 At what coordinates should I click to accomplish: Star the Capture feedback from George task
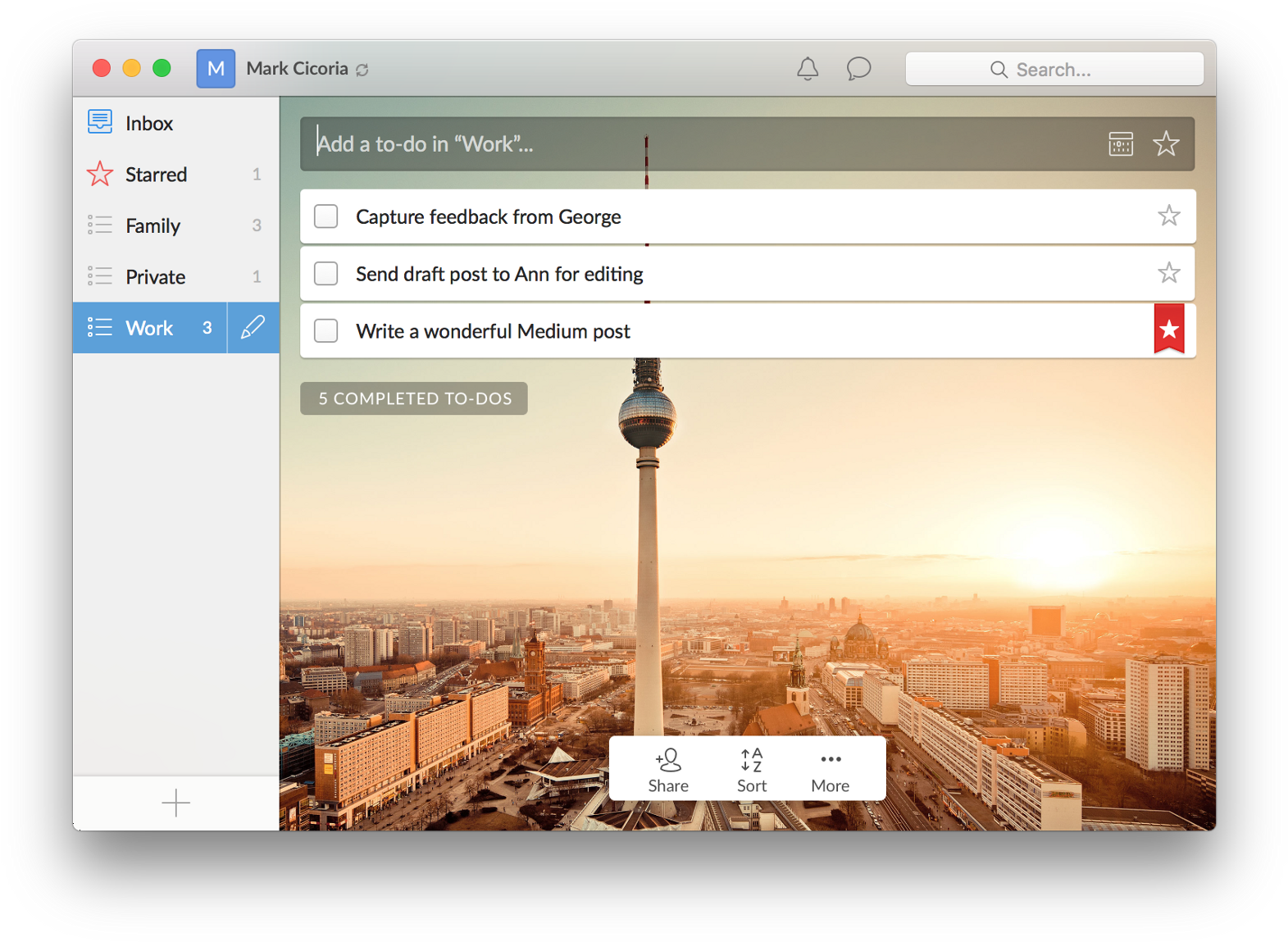coord(1168,216)
